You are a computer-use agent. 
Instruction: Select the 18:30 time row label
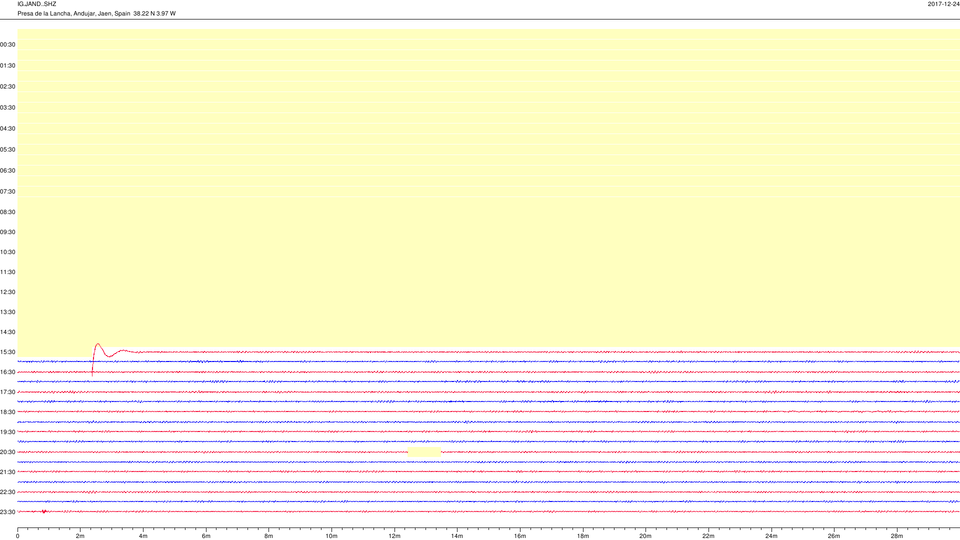(x=8, y=412)
